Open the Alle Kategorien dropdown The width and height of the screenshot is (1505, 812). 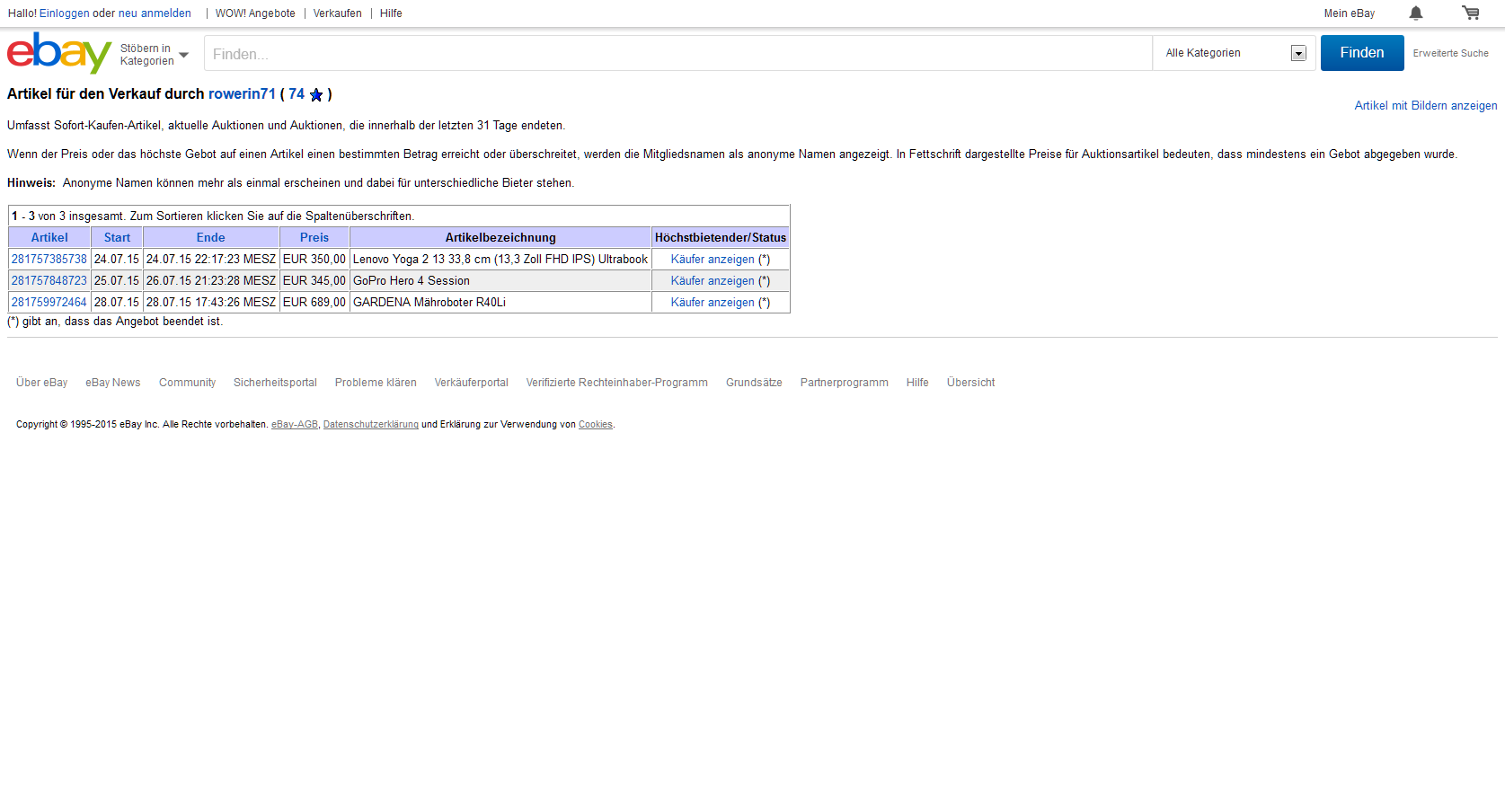(x=1235, y=53)
